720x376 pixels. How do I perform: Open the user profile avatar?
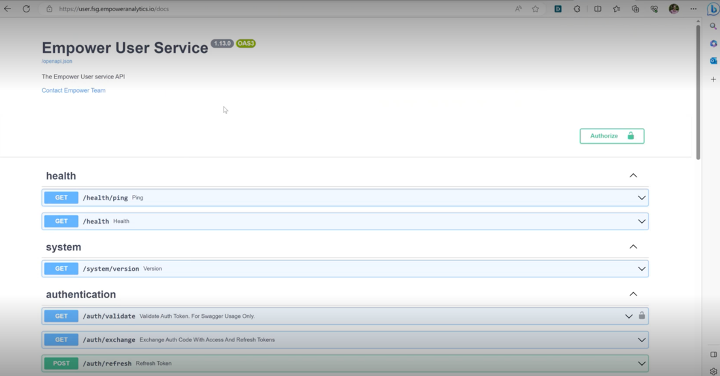674,9
